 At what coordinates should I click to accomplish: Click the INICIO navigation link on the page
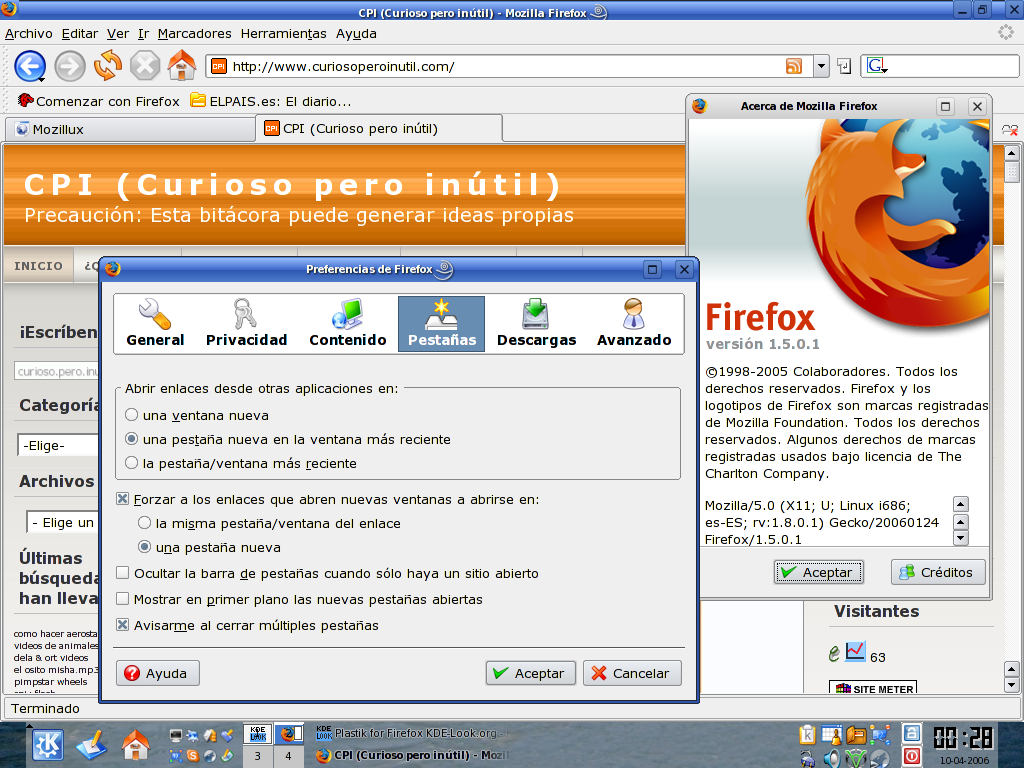click(39, 266)
